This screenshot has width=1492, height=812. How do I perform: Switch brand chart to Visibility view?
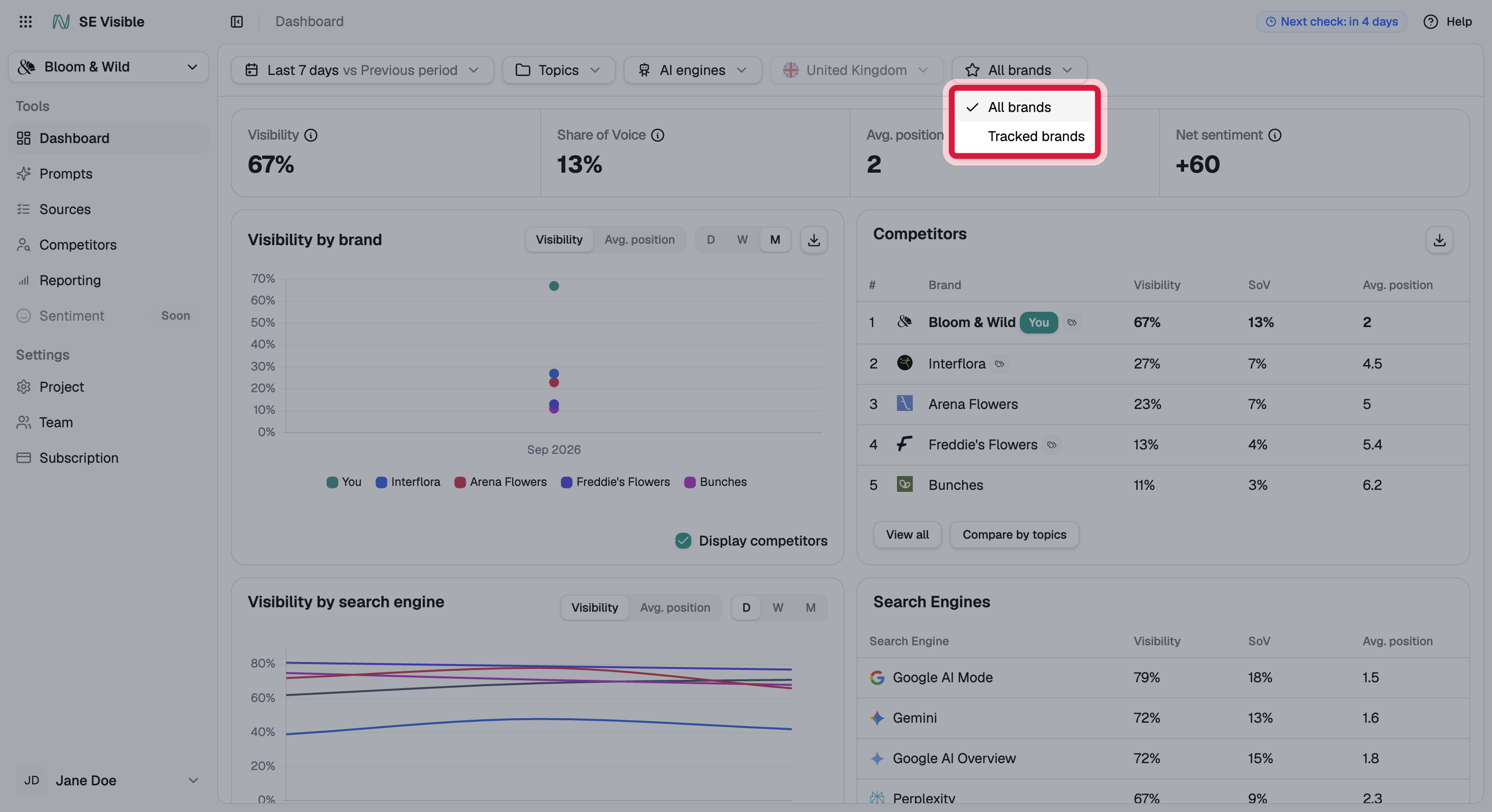tap(559, 240)
